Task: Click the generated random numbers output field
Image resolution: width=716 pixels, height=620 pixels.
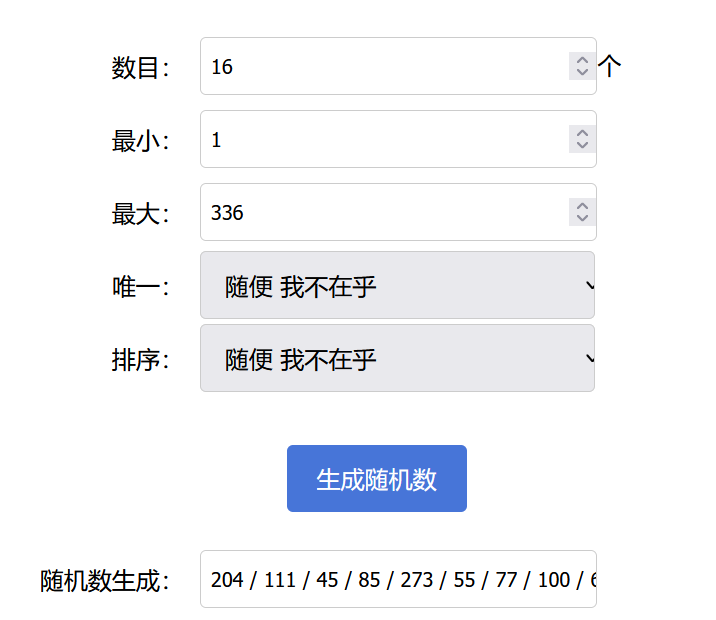Action: [398, 580]
